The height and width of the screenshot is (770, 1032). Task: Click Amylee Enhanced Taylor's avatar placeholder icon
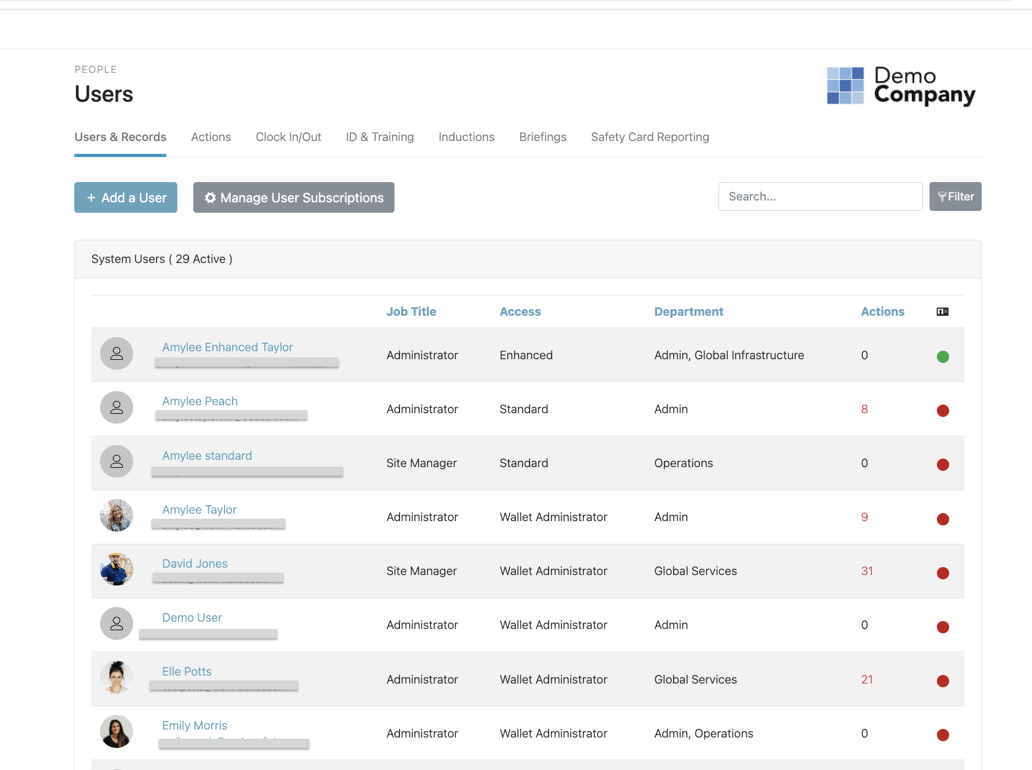(116, 353)
